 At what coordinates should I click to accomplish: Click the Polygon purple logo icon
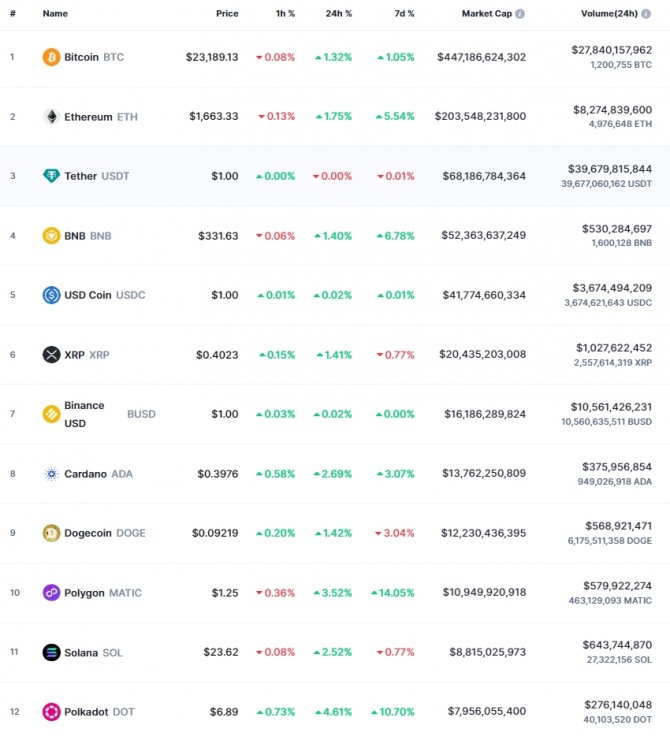(51, 593)
